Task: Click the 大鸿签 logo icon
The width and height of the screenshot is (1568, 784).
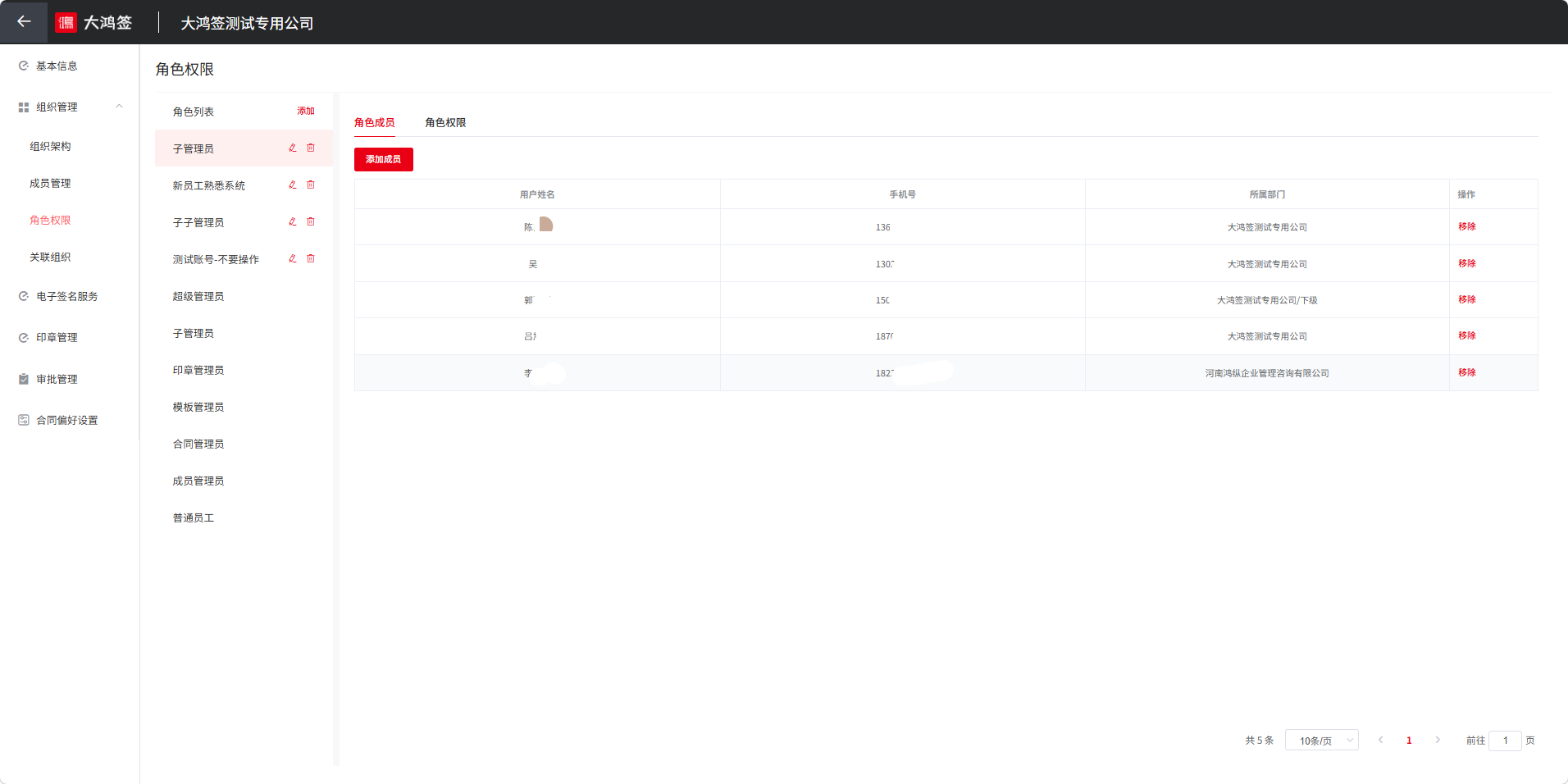Action: tap(66, 22)
